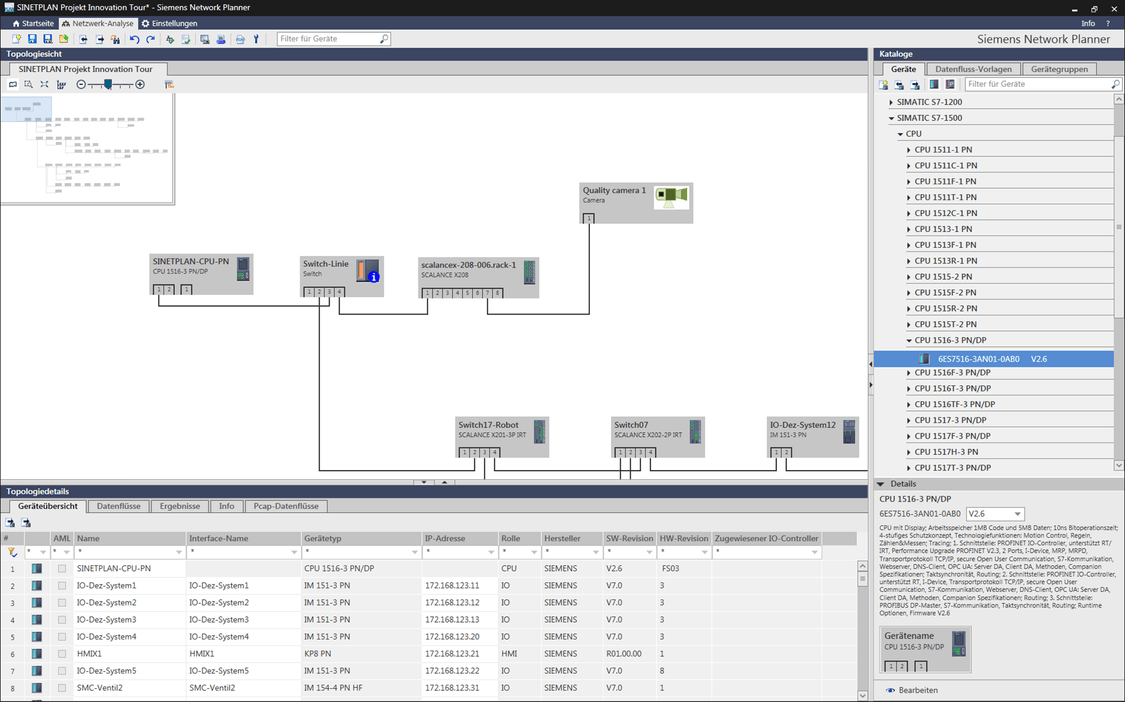Switch to the Startseite tab
The width and height of the screenshot is (1125, 702).
33,24
